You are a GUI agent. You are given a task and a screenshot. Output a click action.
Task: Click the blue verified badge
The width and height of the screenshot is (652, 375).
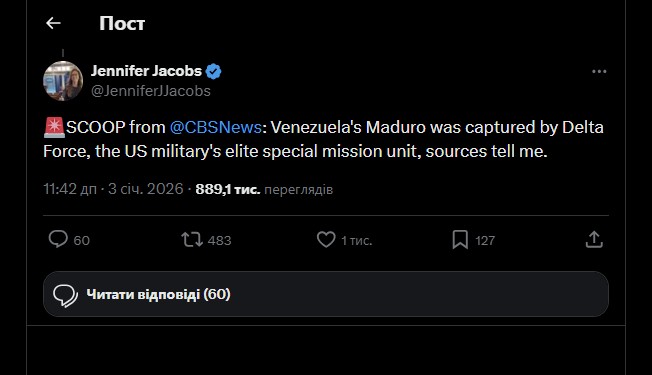tap(214, 72)
